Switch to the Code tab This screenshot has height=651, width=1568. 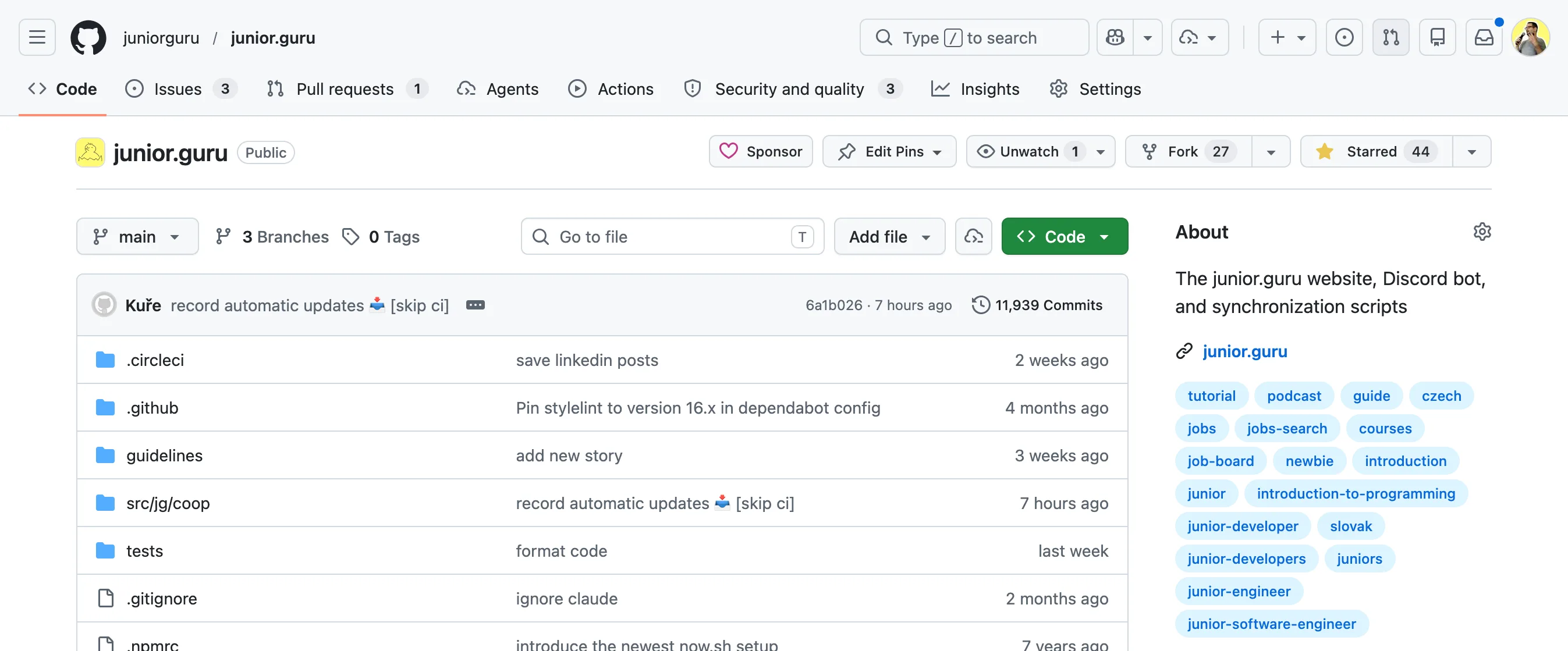point(63,89)
